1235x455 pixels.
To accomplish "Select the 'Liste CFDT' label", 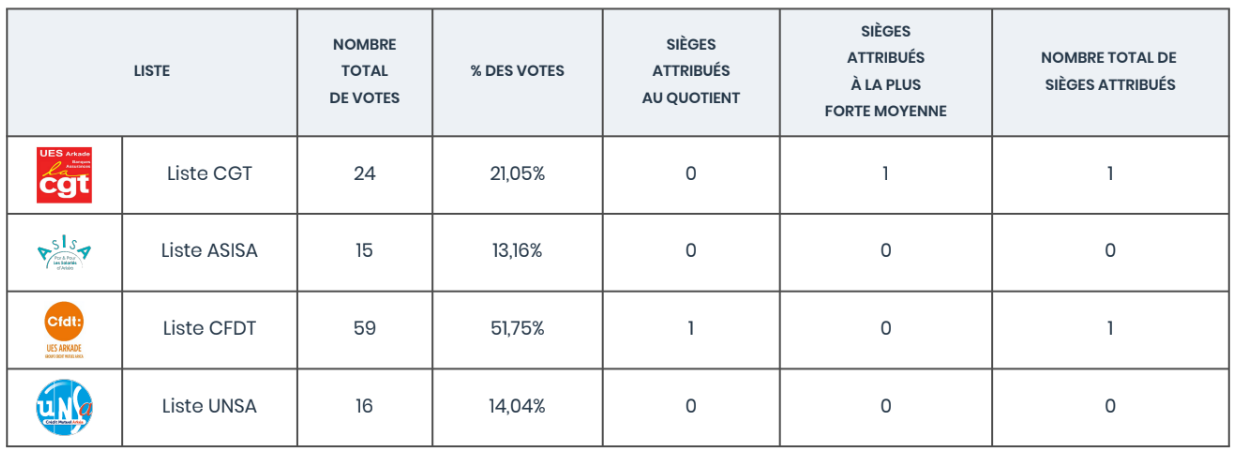I will 209,328.
